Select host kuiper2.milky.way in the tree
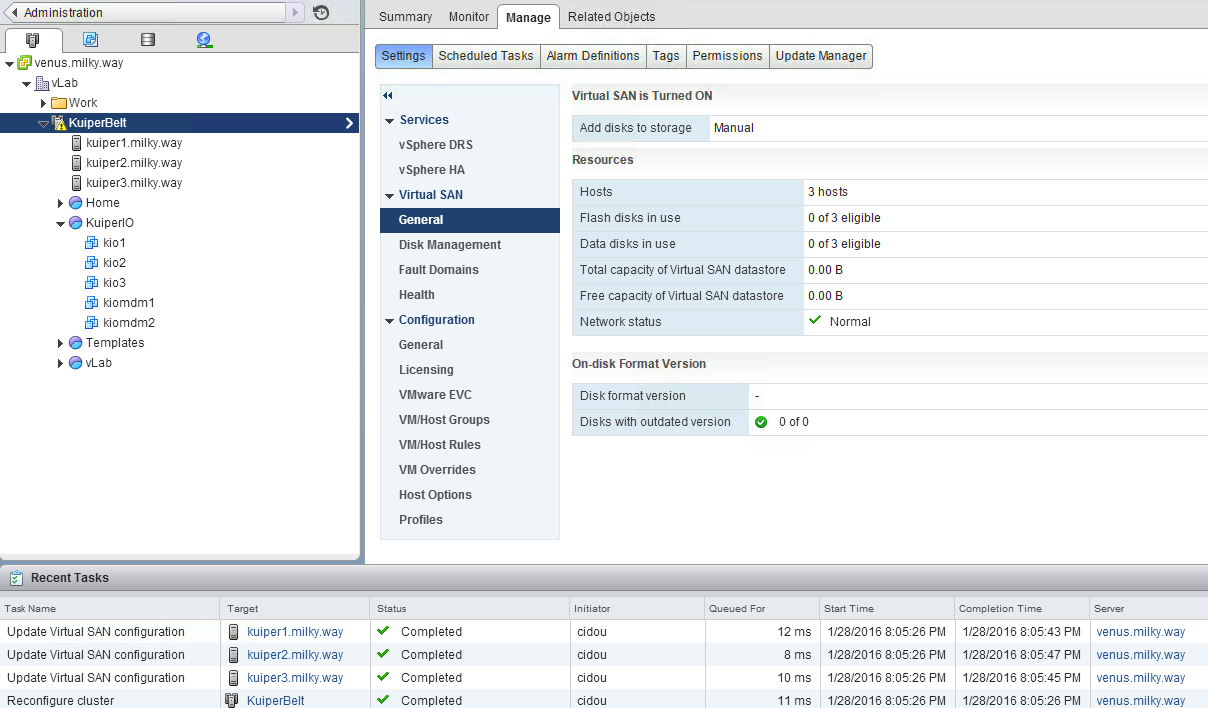 coord(134,163)
